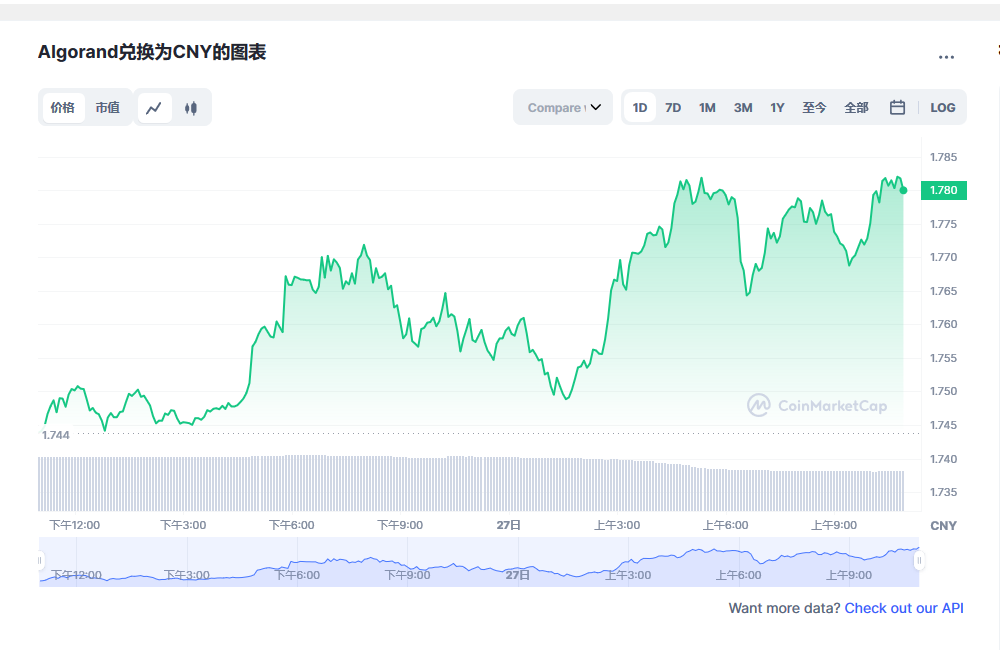Click the right handle of range slider
Viewport: 1000px width, 650px height.
919,561
